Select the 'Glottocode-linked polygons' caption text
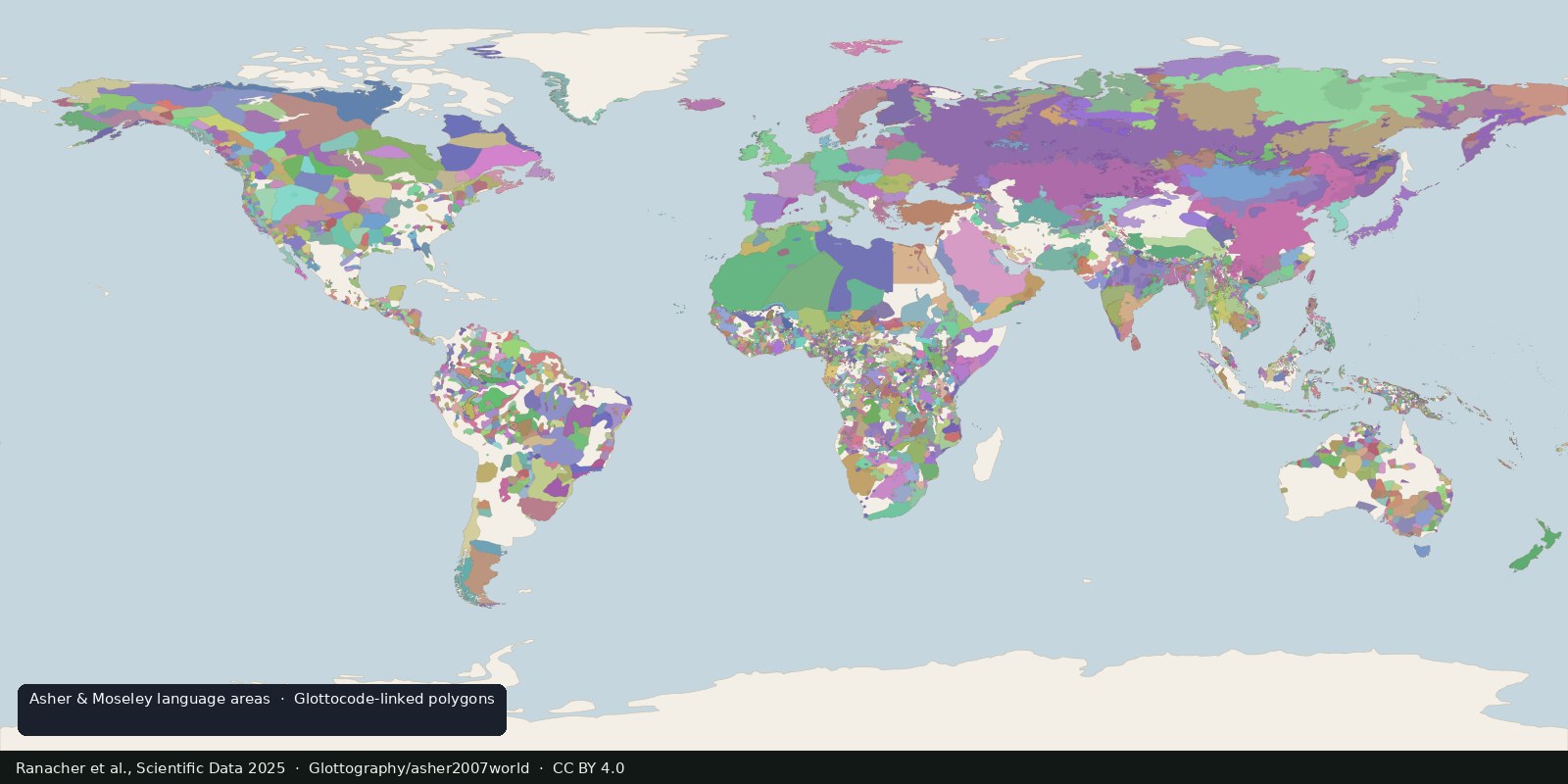 point(394,699)
